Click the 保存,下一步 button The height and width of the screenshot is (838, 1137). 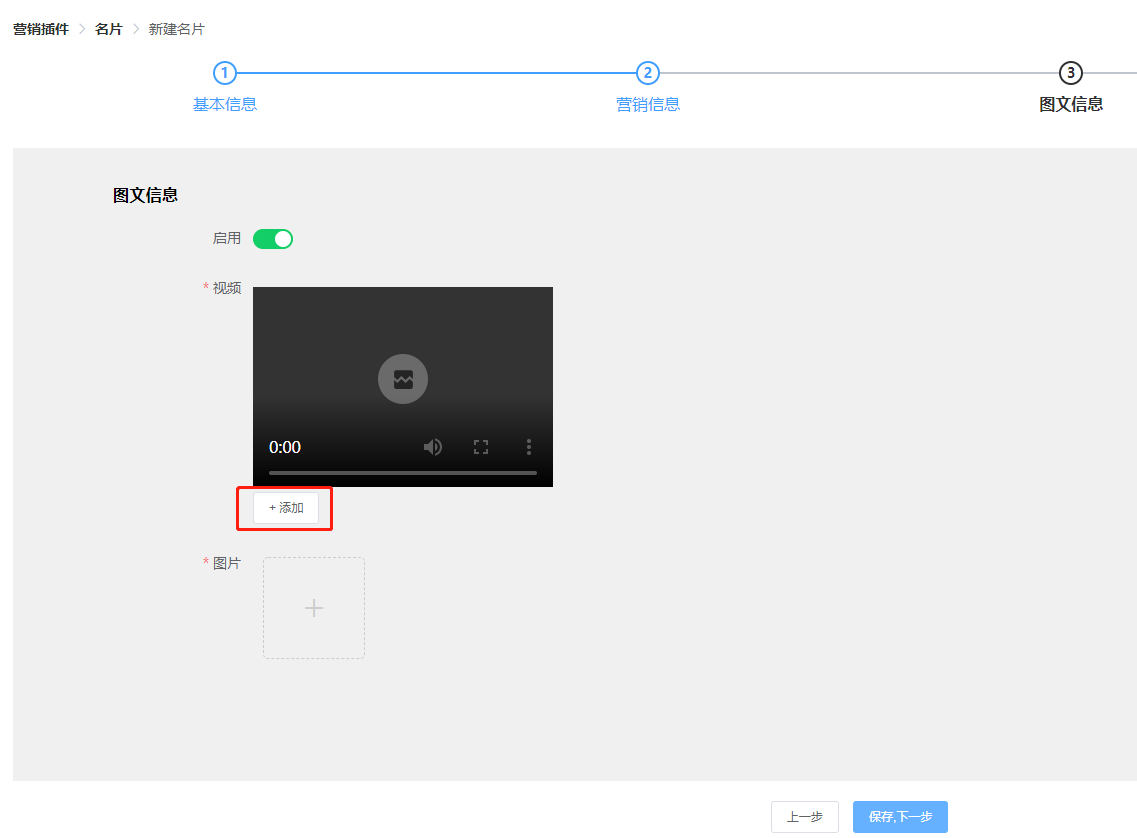click(900, 817)
